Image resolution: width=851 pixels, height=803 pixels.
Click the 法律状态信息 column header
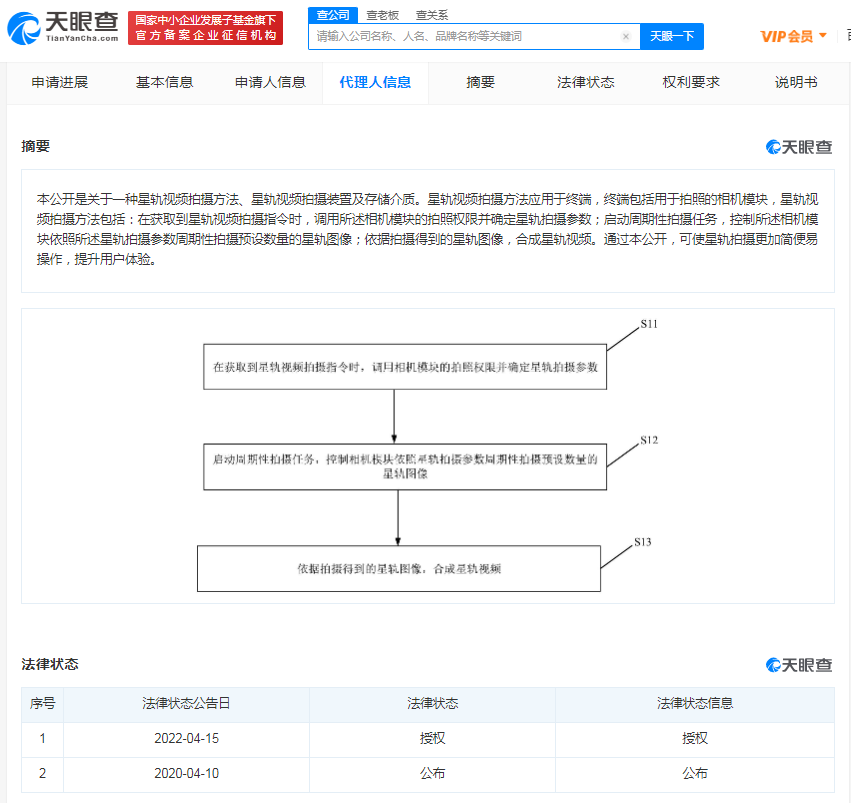pos(695,704)
